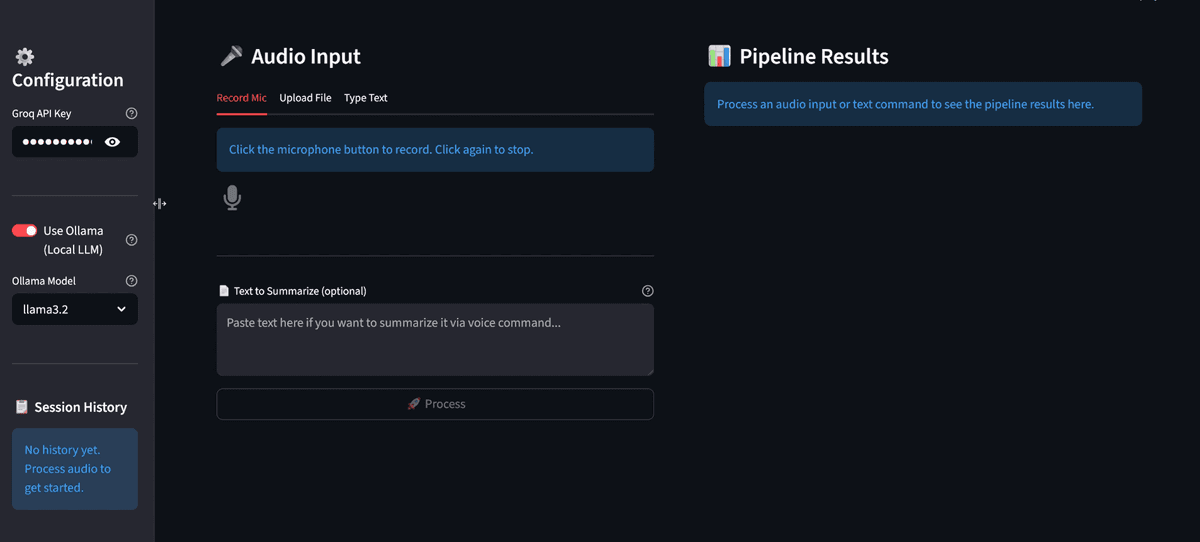Click the Ollama Model label
1200x542 pixels.
(x=44, y=281)
